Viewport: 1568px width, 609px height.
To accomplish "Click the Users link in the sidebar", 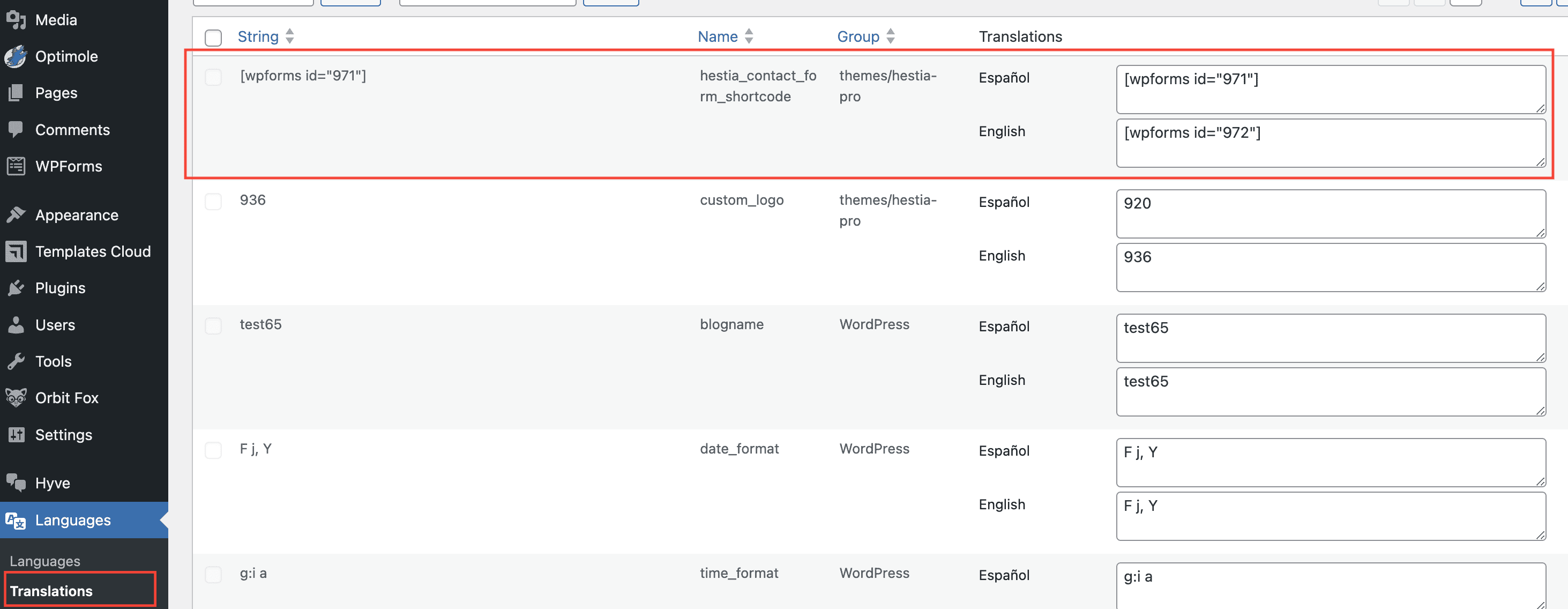I will coord(55,324).
